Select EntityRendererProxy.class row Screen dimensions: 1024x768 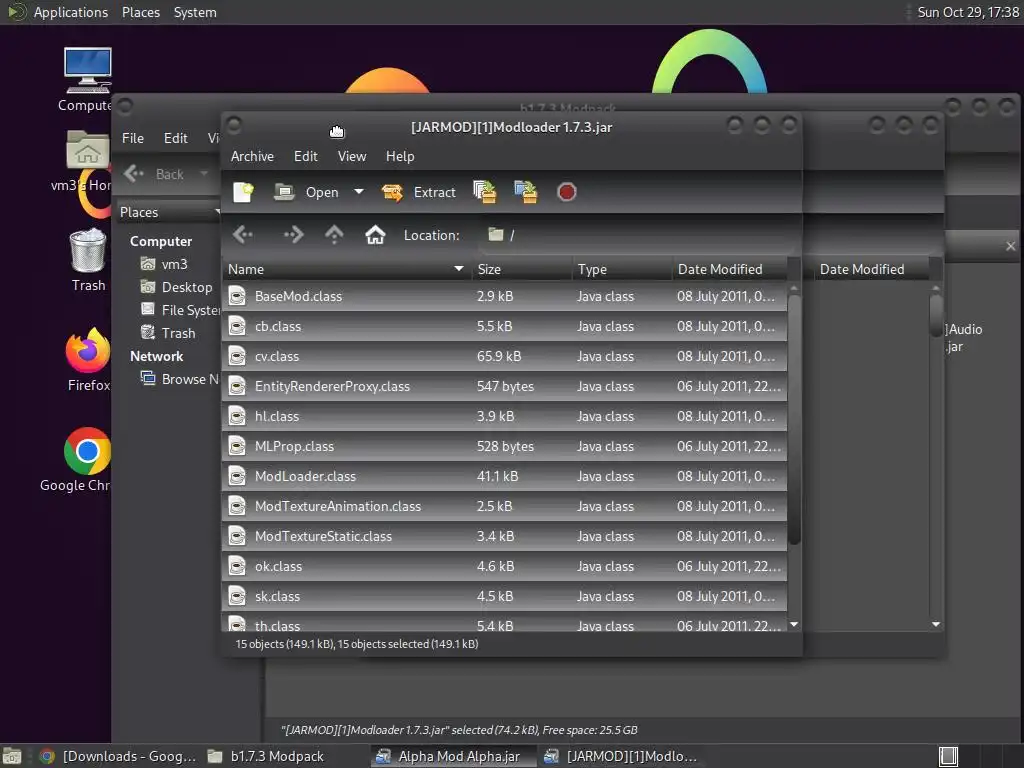(504, 387)
